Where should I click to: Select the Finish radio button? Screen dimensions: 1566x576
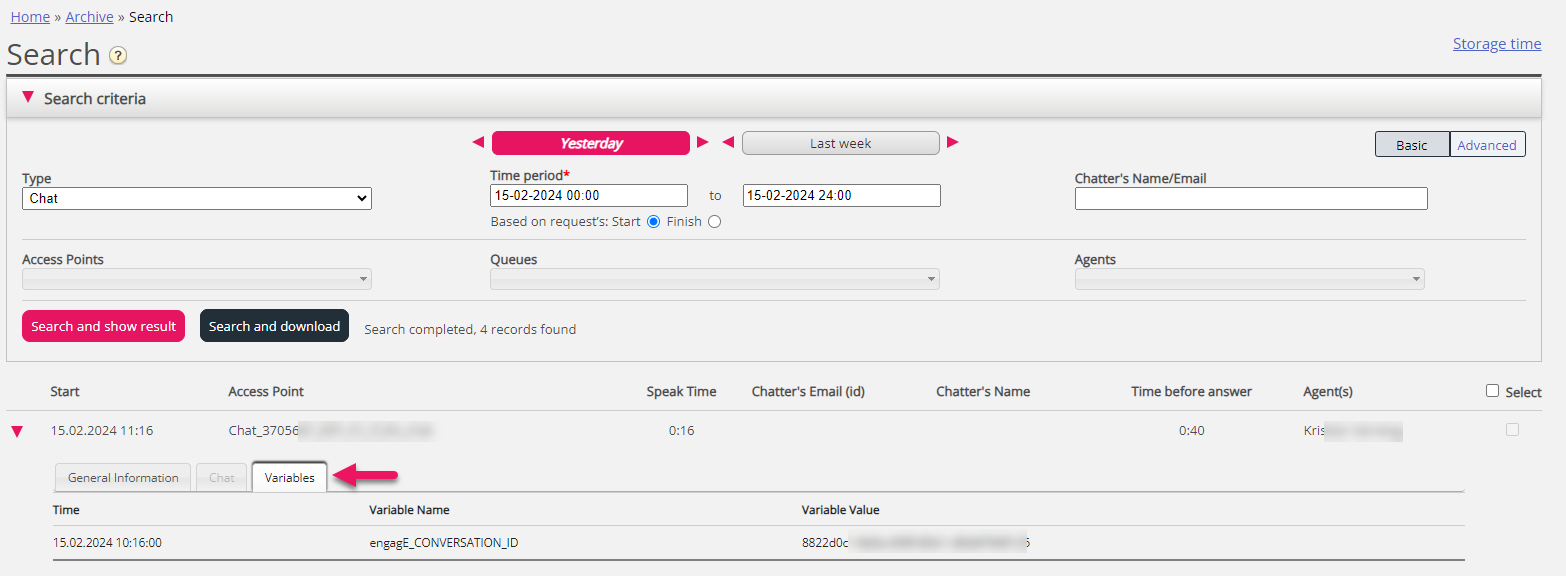(x=714, y=222)
